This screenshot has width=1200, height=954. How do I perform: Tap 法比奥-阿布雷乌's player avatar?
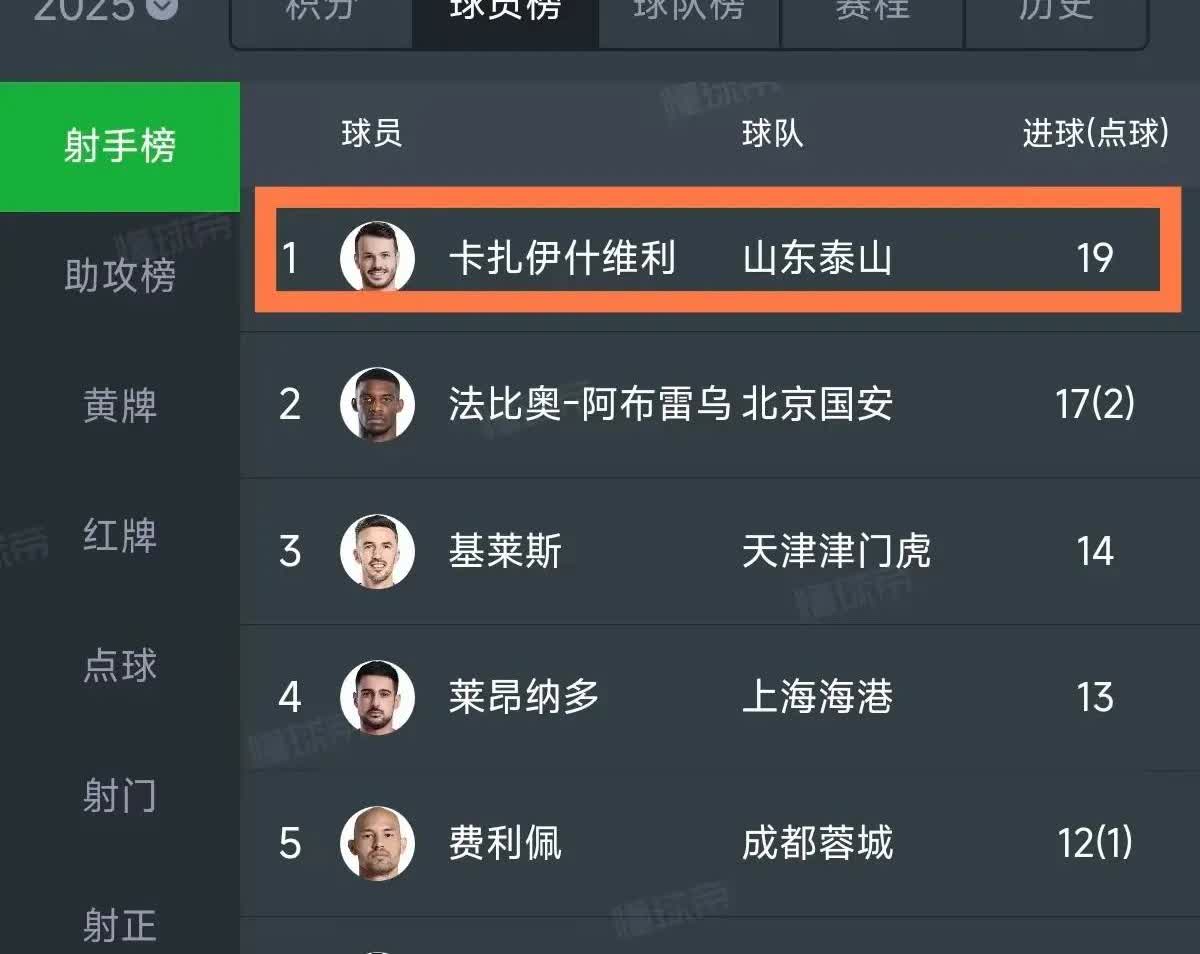(377, 404)
